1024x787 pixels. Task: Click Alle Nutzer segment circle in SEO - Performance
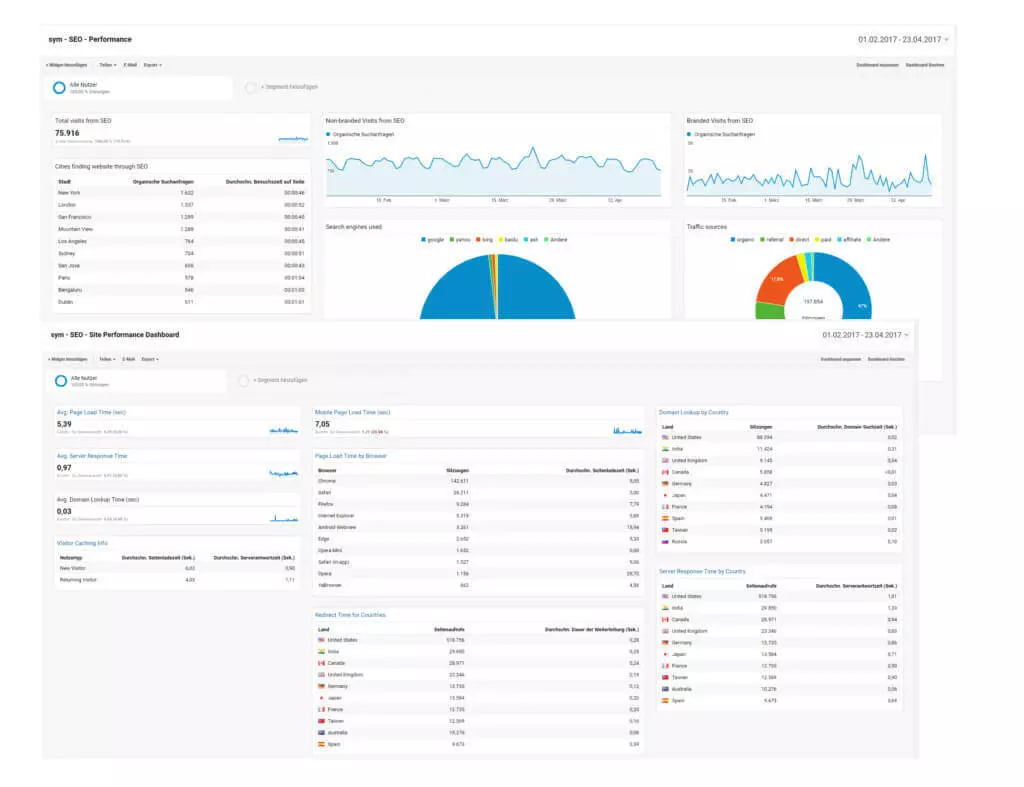59,88
